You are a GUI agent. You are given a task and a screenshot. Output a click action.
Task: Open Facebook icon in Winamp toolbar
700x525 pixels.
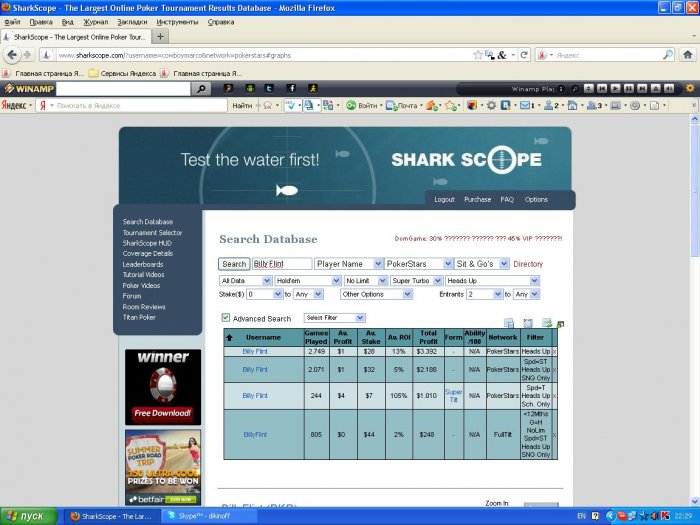coord(291,88)
